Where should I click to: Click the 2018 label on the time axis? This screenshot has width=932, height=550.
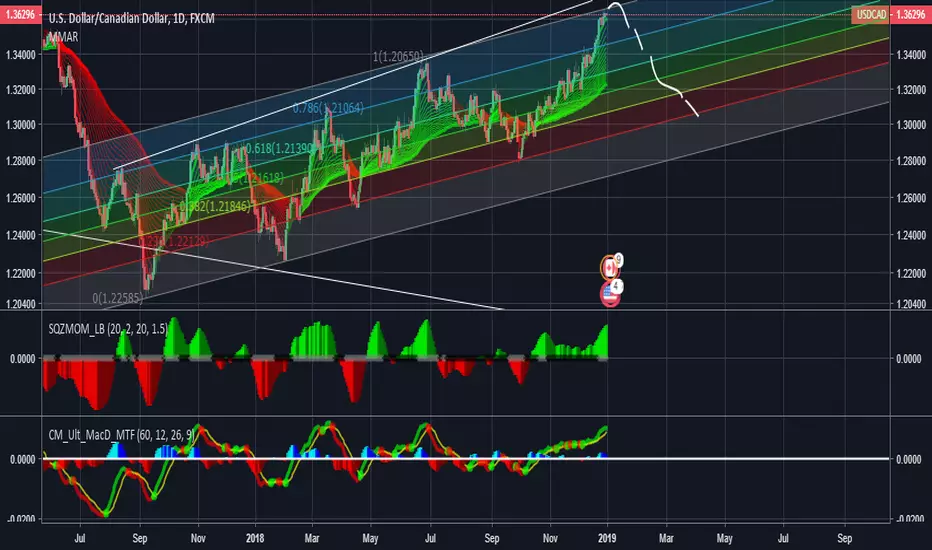tap(254, 538)
